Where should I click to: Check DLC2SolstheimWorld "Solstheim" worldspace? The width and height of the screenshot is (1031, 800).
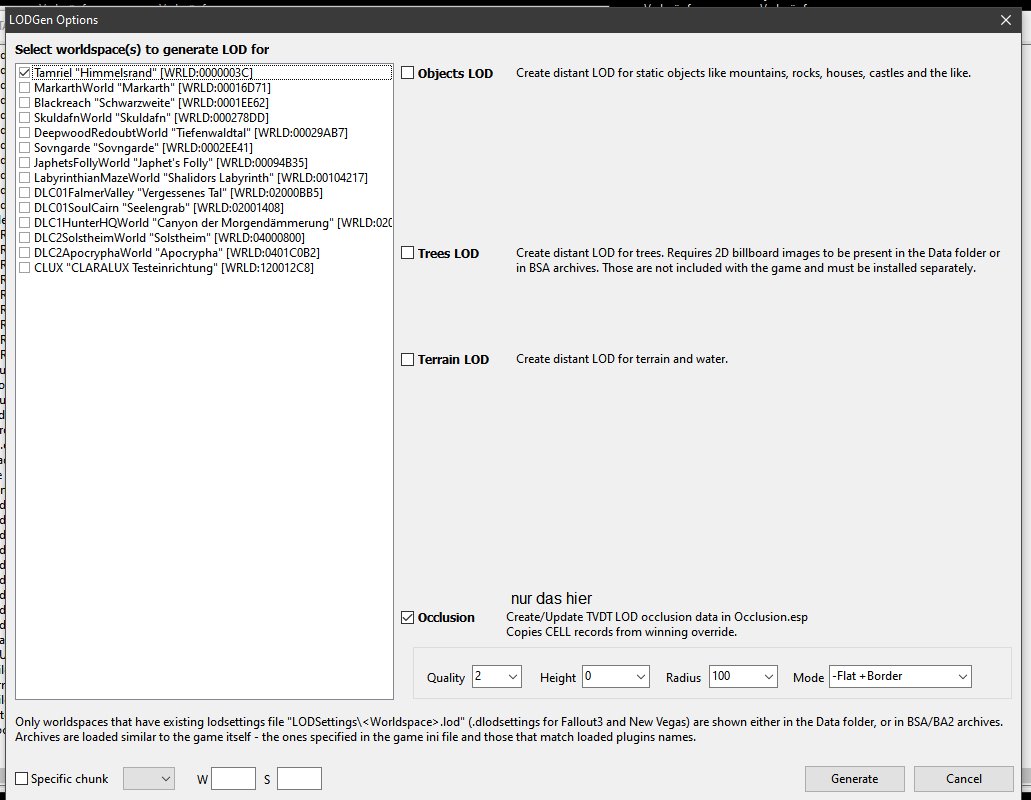point(25,238)
